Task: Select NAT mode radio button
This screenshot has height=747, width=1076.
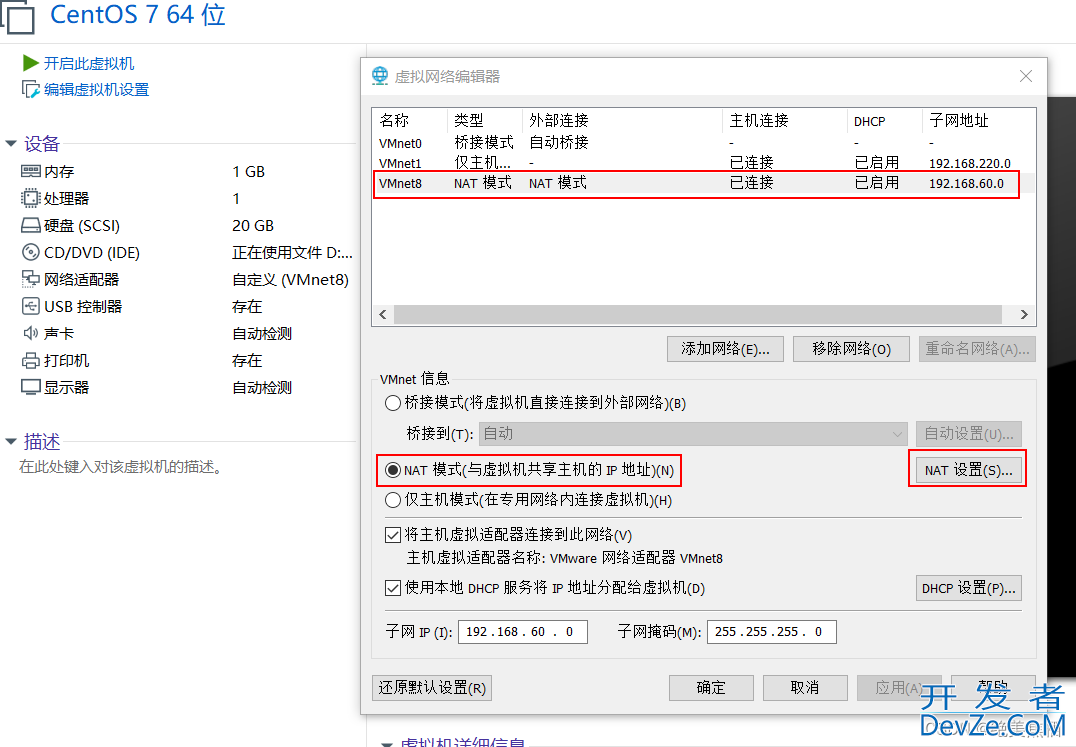Action: (393, 470)
